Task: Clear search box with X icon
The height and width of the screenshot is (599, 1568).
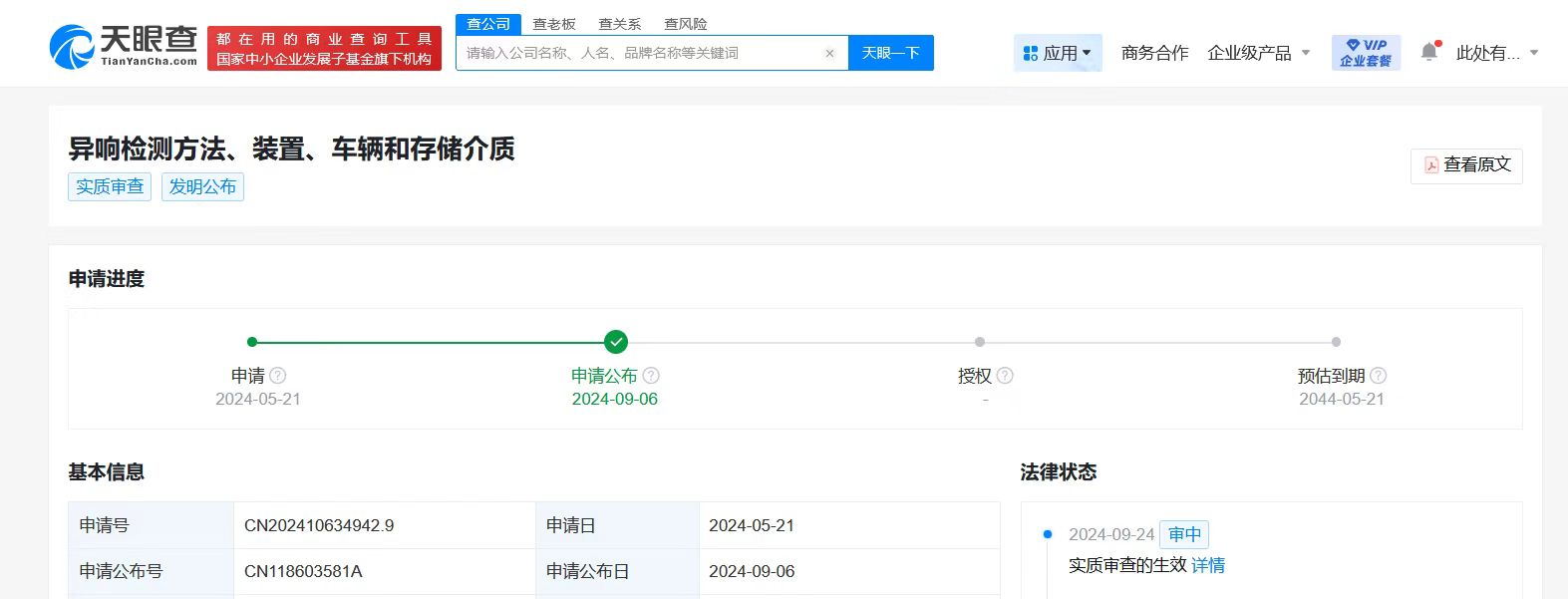Action: tap(829, 54)
